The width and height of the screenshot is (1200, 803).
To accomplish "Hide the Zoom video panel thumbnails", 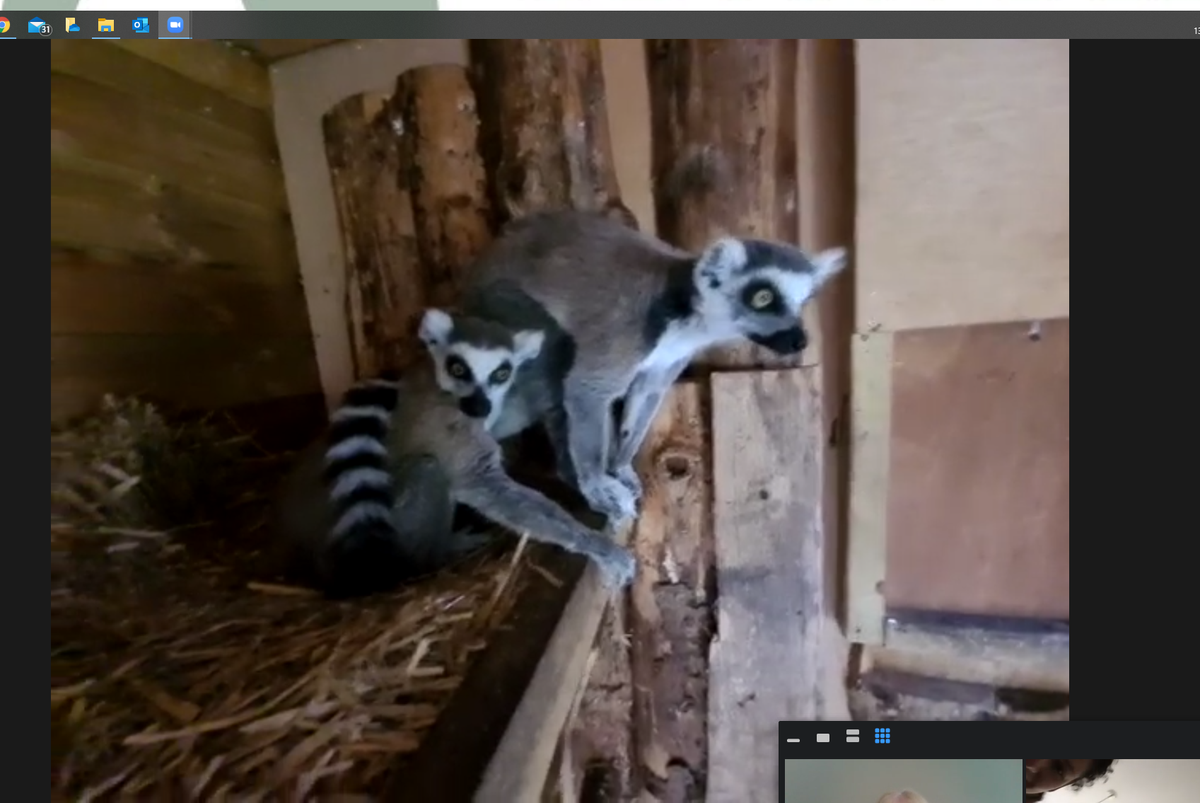I will [794, 738].
